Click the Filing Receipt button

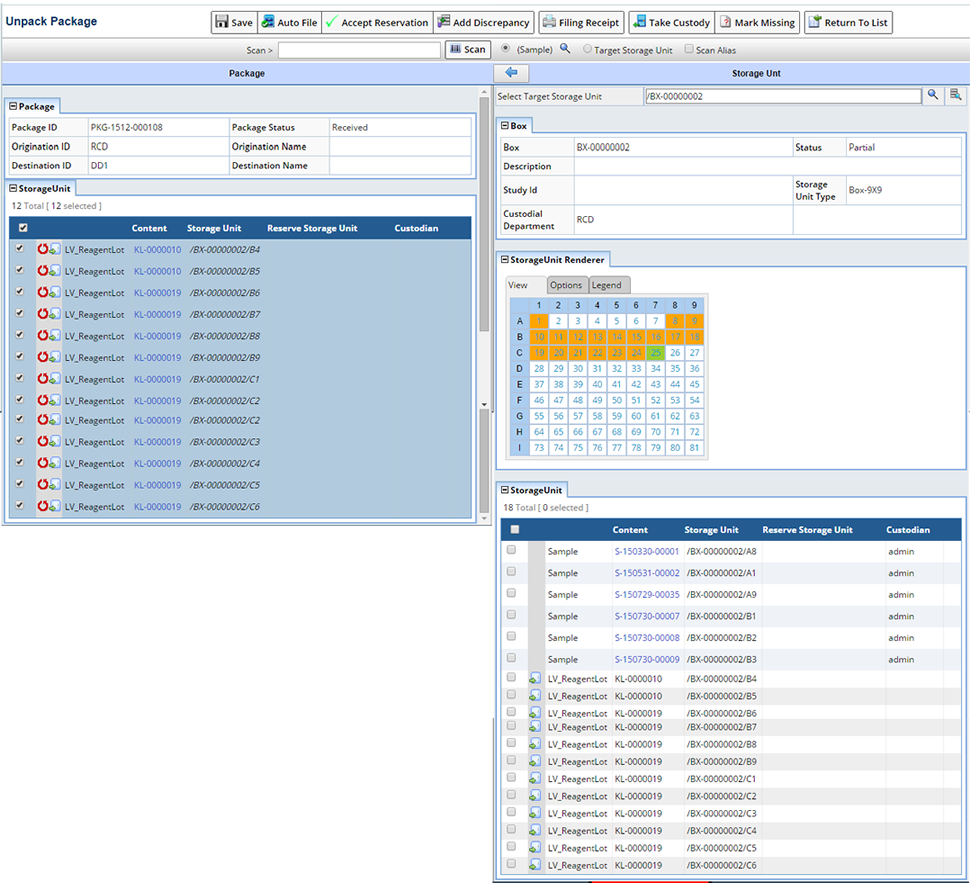581,23
